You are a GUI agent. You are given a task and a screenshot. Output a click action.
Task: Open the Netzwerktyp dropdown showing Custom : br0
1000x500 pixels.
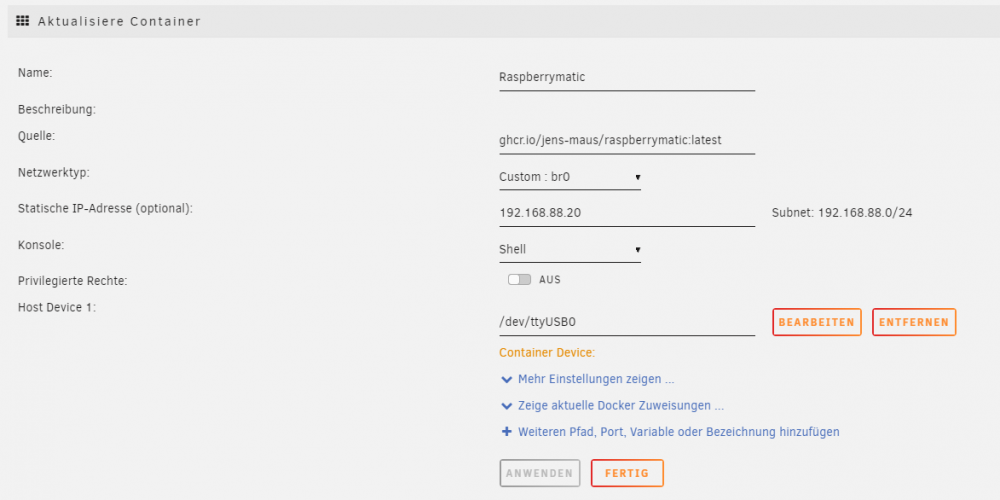click(x=570, y=177)
